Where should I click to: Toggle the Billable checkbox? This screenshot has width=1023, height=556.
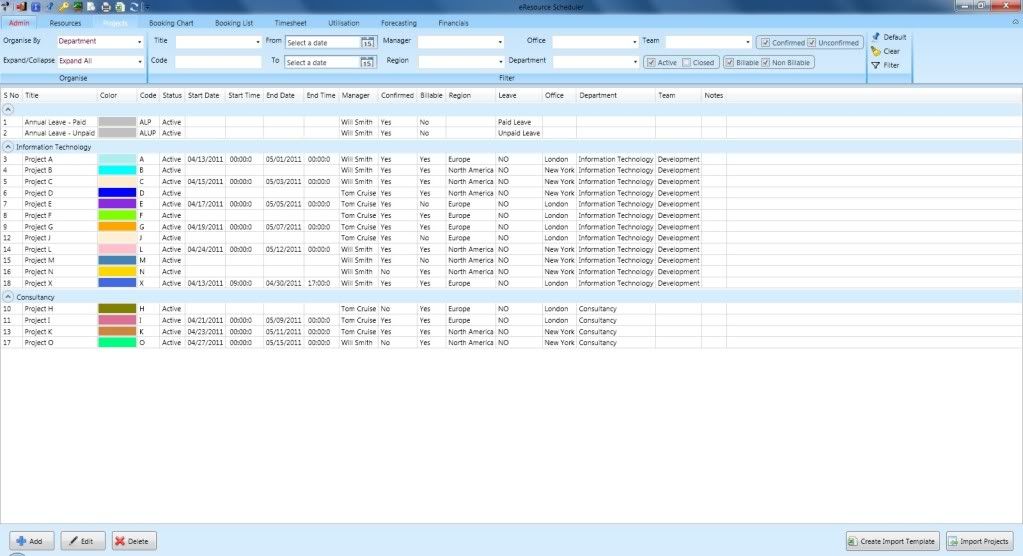[x=729, y=63]
